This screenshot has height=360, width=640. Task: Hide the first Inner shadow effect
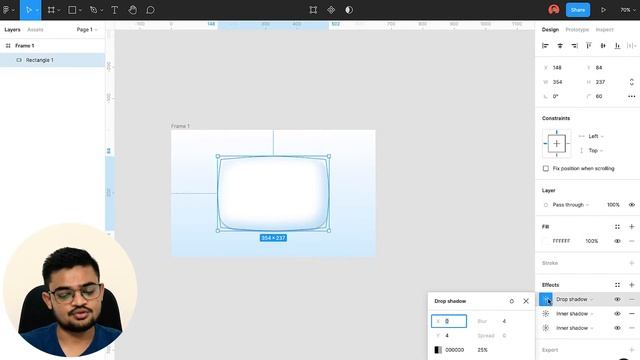[617, 313]
